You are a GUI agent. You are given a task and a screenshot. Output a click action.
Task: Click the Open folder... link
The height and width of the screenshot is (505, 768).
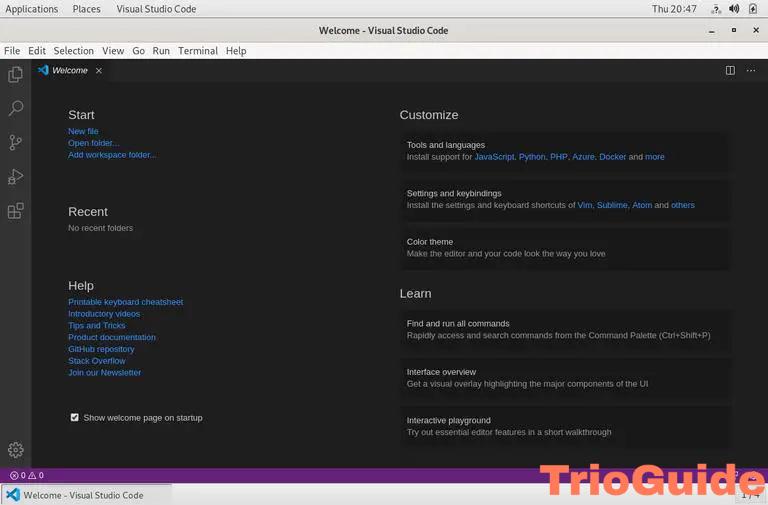pyautogui.click(x=94, y=143)
